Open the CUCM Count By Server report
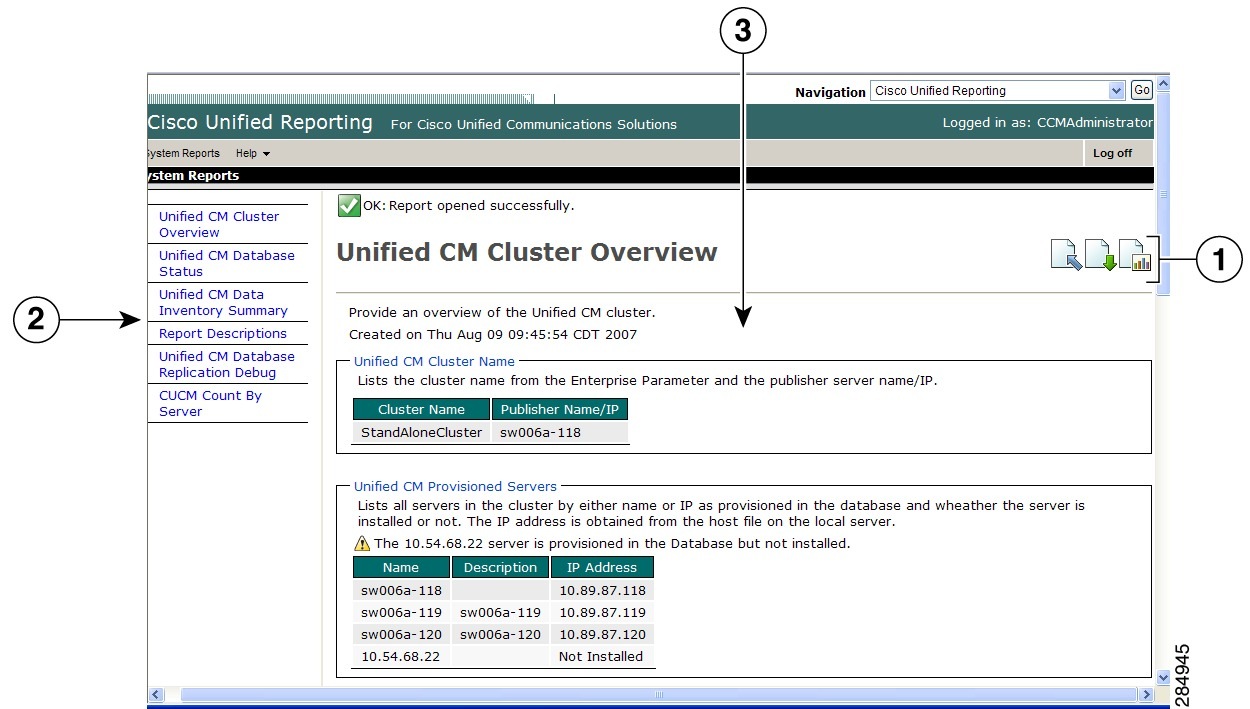 tap(211, 403)
